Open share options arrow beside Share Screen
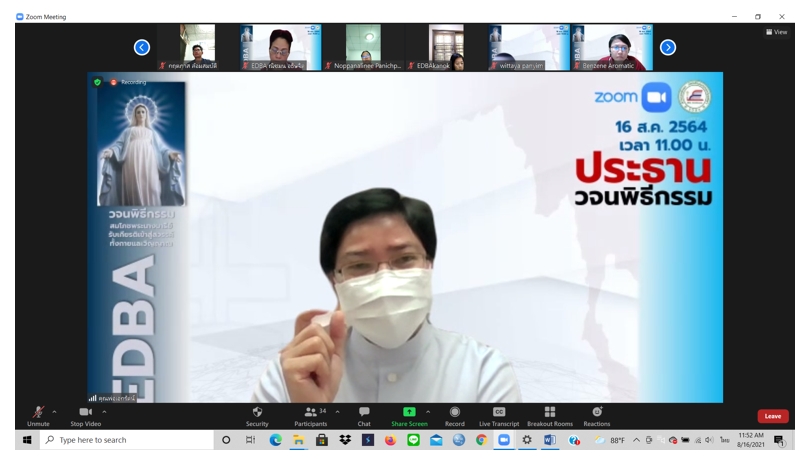 click(x=428, y=412)
